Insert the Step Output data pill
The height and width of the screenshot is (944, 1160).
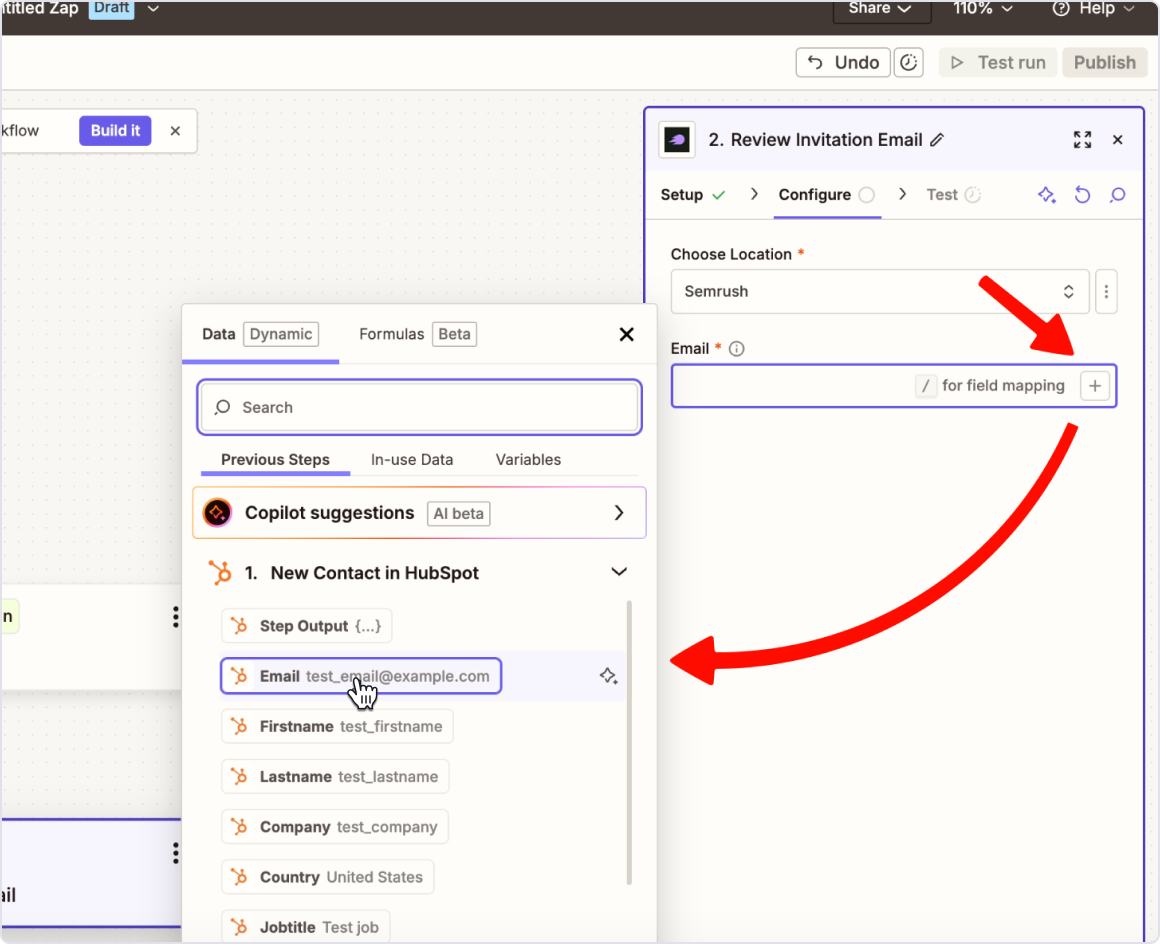tap(307, 626)
